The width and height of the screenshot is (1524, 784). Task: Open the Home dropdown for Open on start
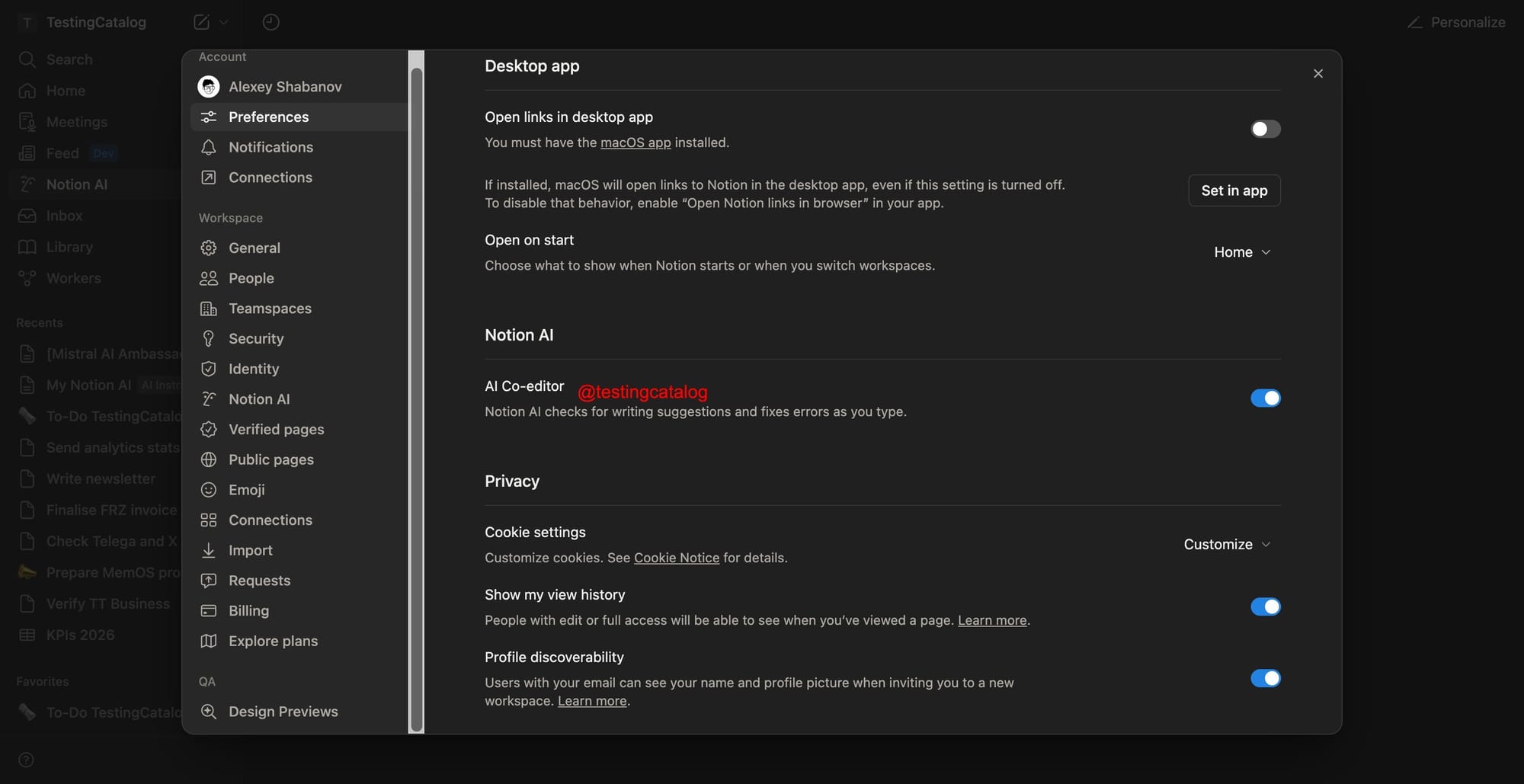[1242, 252]
